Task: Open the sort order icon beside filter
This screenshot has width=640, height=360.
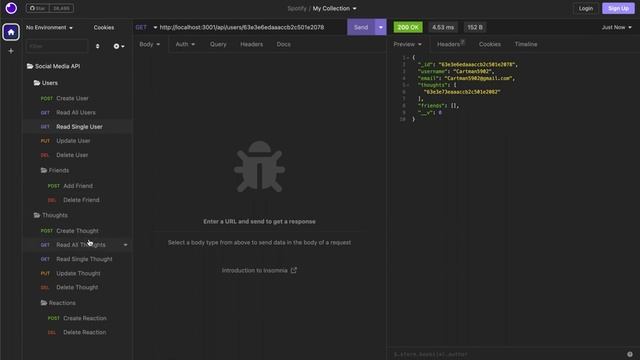Action: tap(98, 46)
